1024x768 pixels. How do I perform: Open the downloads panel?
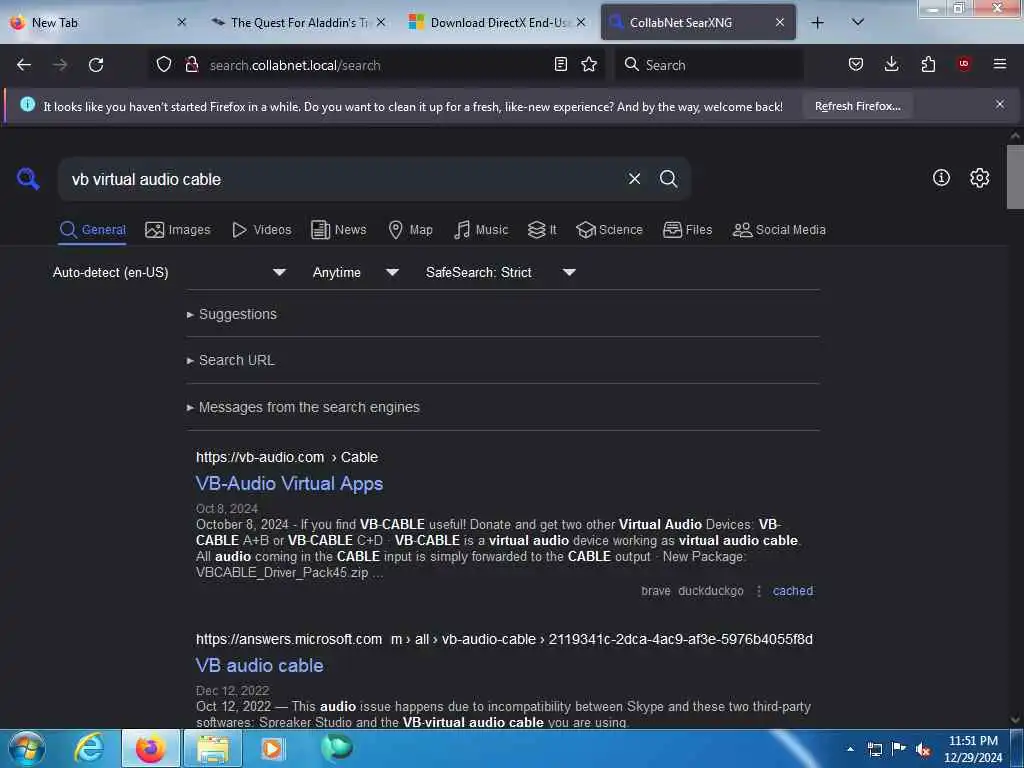[891, 64]
